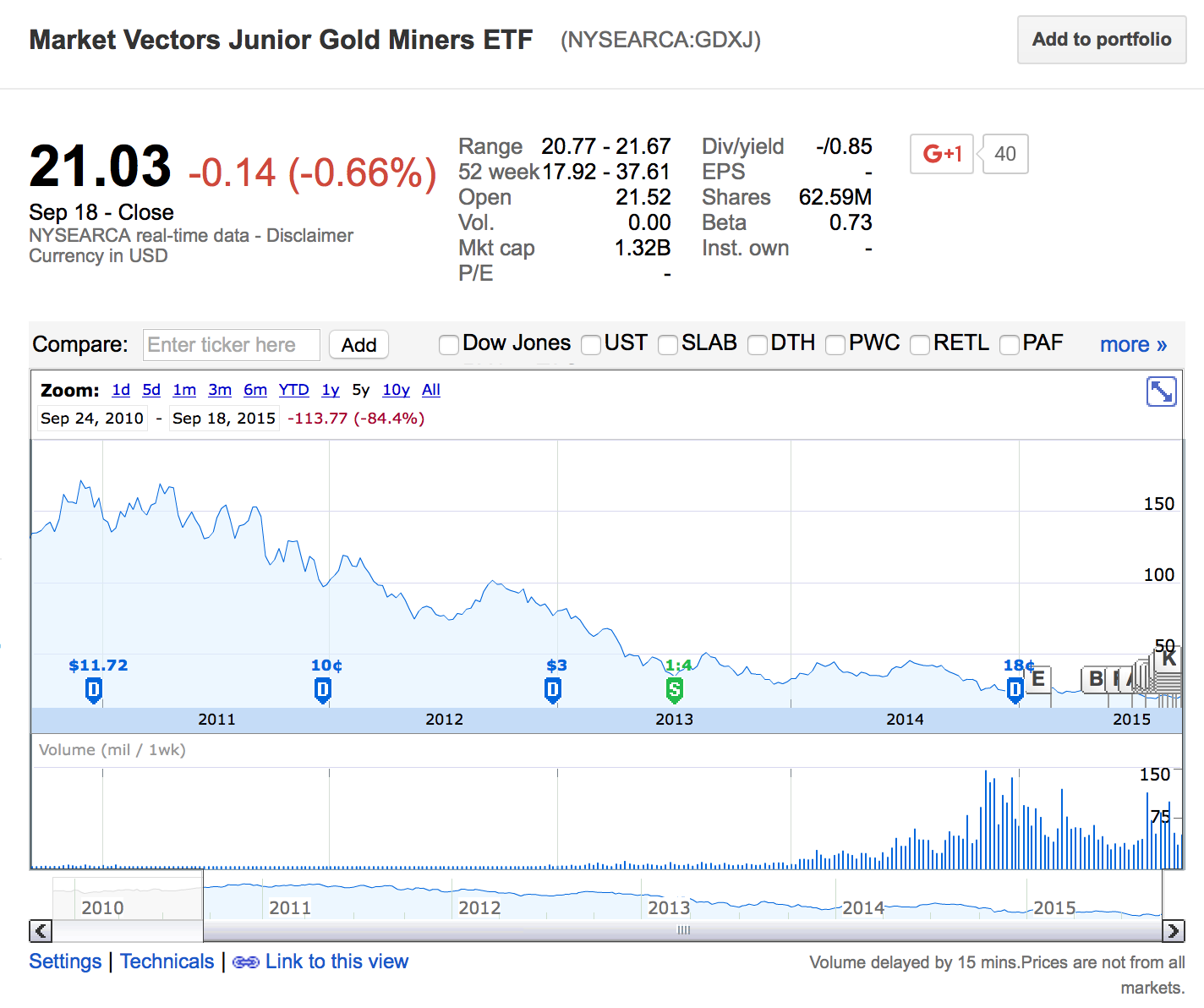Click the link chain icon beside Link to this view

click(245, 962)
